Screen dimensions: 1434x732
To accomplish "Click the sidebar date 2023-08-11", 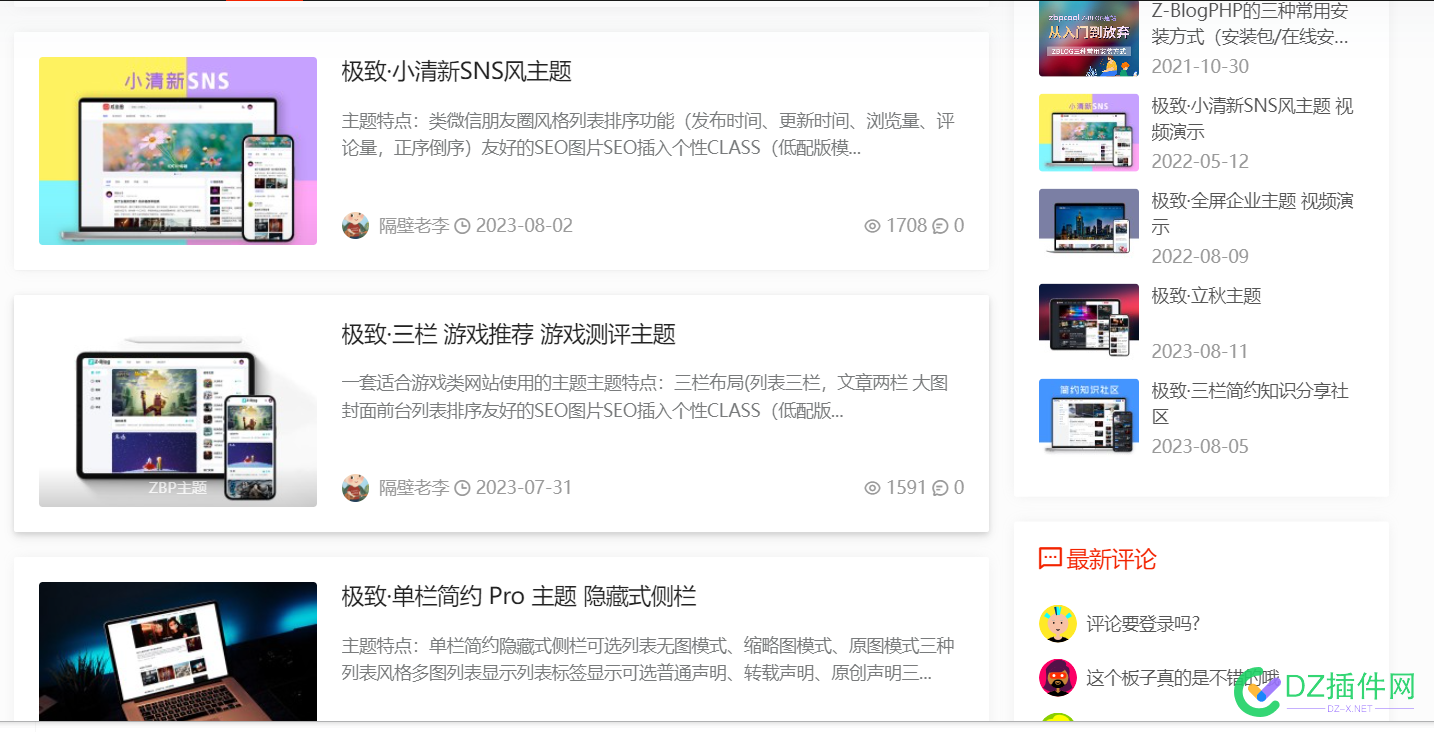I will [x=1200, y=351].
